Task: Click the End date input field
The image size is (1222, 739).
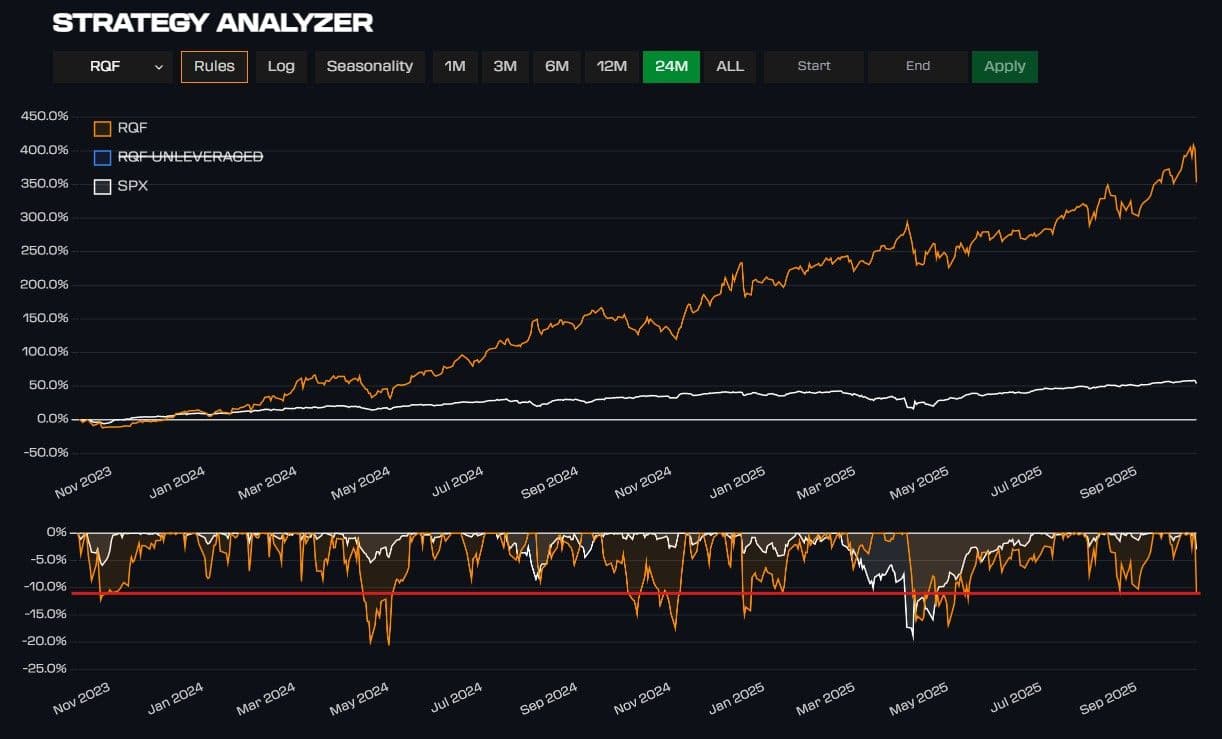Action: pos(917,67)
